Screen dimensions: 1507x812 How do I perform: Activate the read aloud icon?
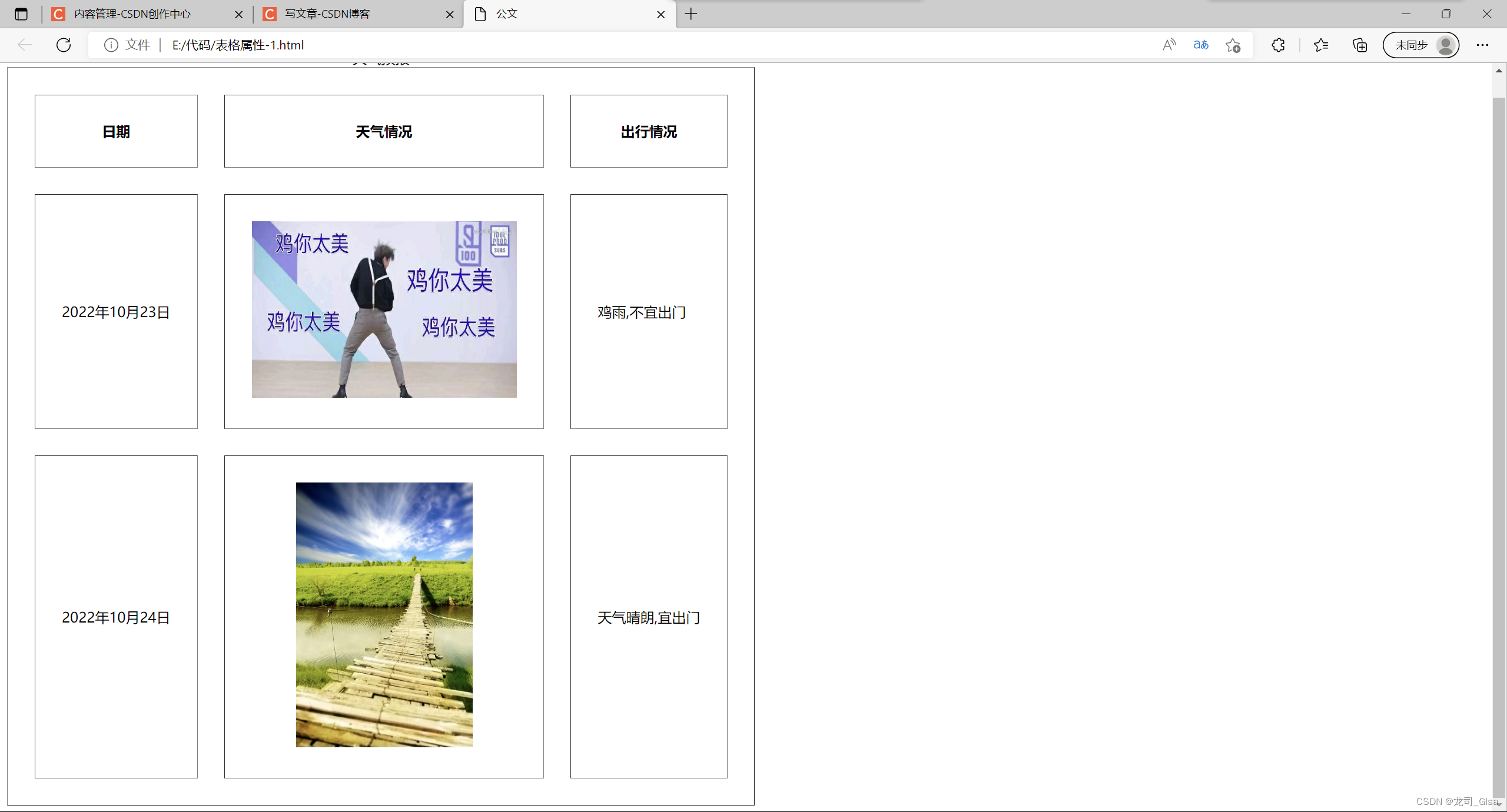(1169, 45)
